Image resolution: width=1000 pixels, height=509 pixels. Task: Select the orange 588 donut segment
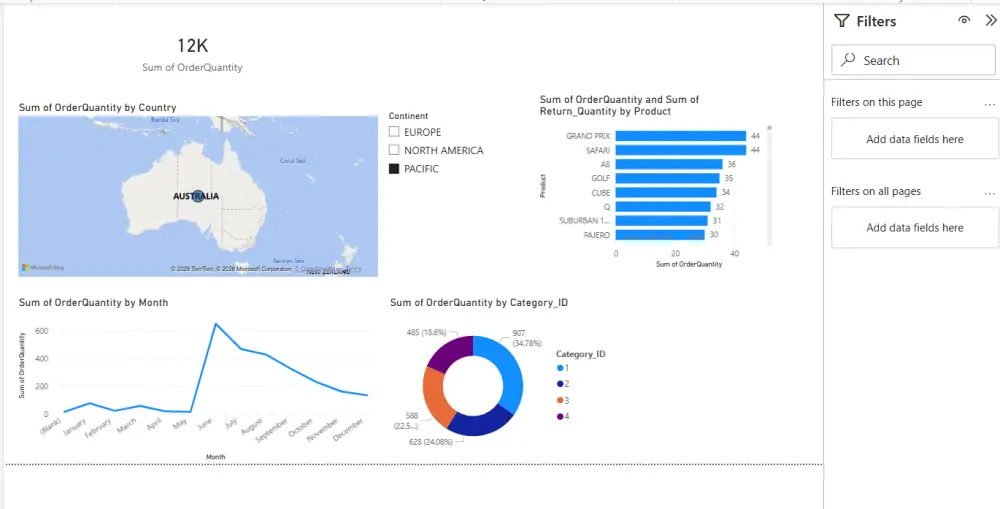click(434, 396)
